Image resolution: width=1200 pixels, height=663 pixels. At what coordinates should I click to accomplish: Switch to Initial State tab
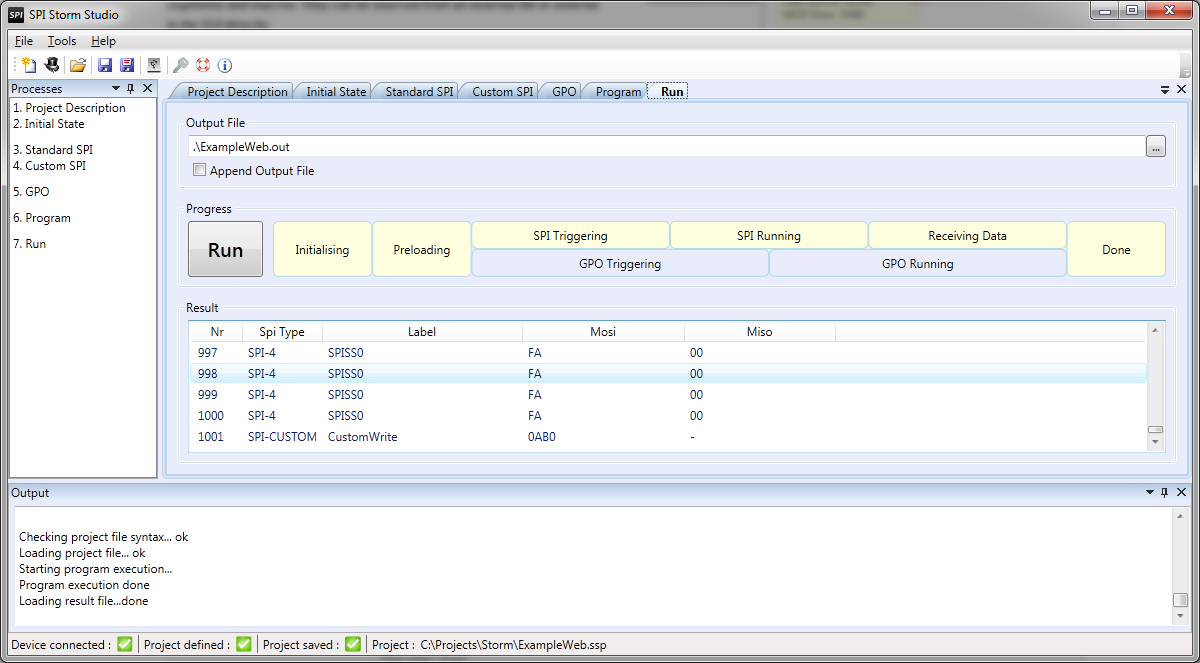click(336, 91)
